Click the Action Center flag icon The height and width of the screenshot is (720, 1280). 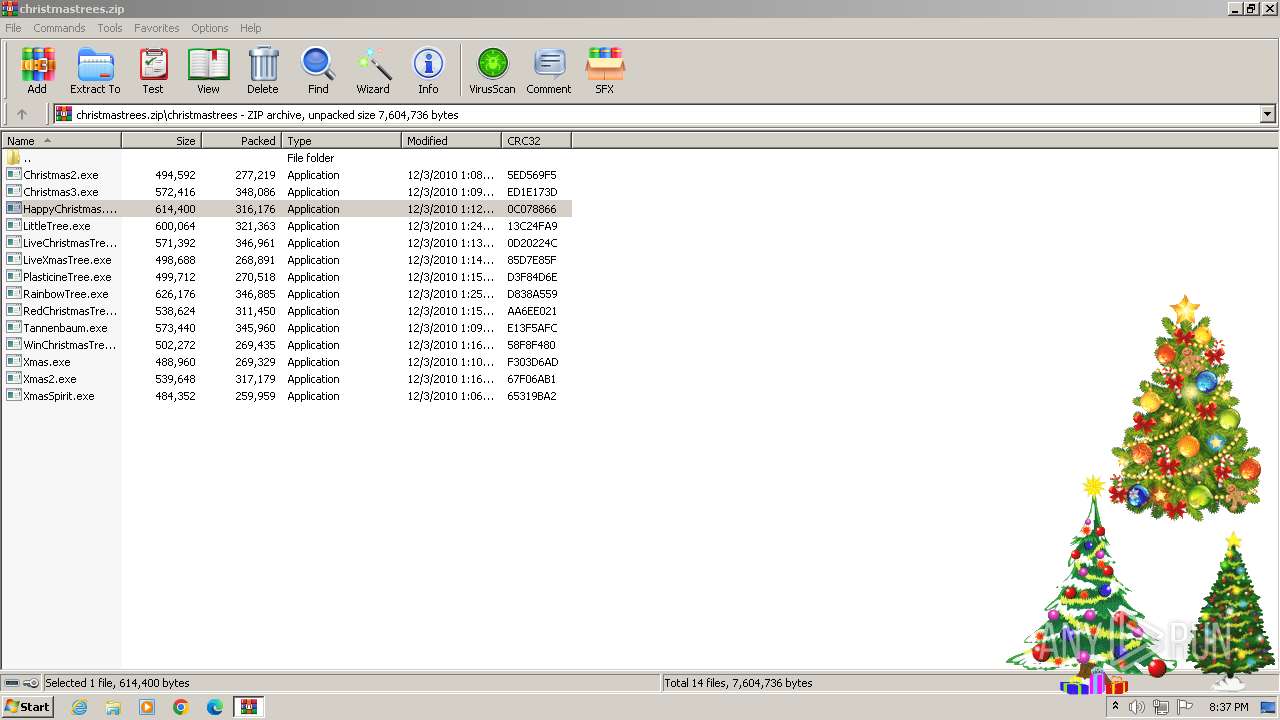[1185, 707]
